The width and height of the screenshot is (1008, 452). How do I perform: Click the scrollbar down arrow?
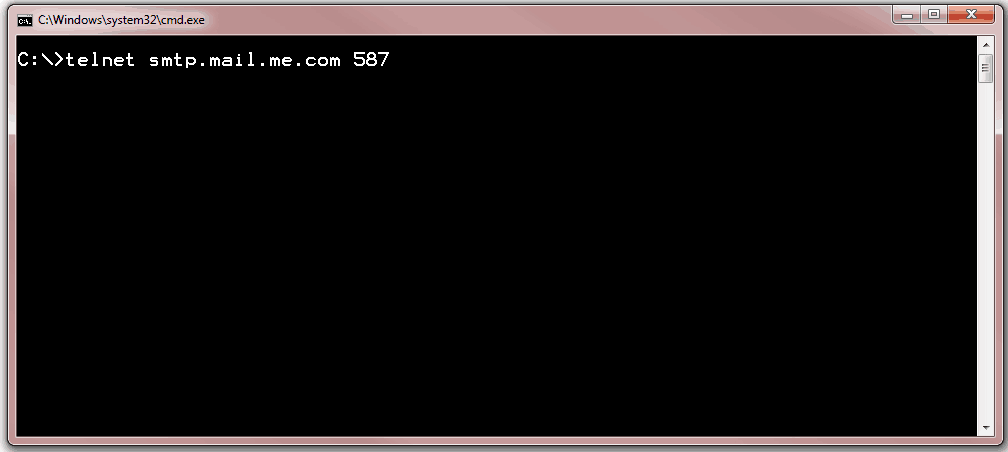[x=986, y=428]
